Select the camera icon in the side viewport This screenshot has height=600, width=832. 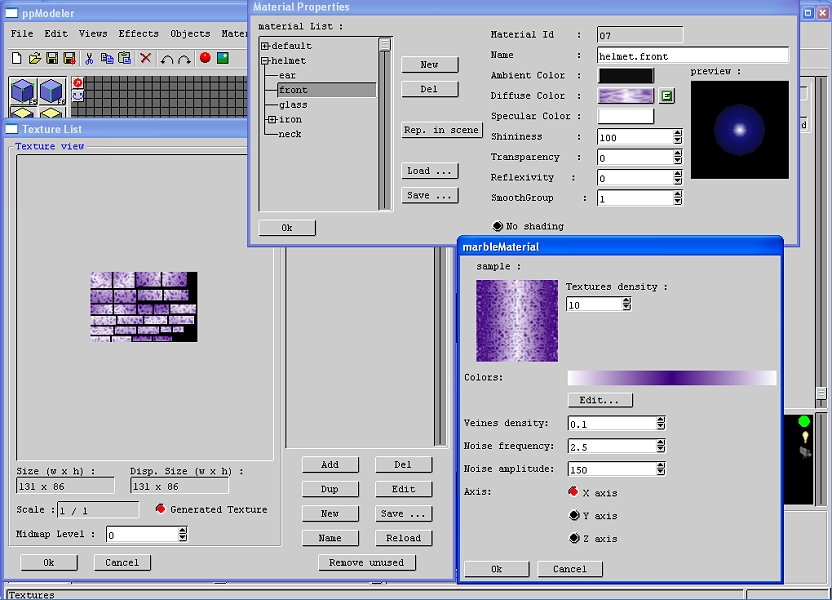tap(805, 452)
